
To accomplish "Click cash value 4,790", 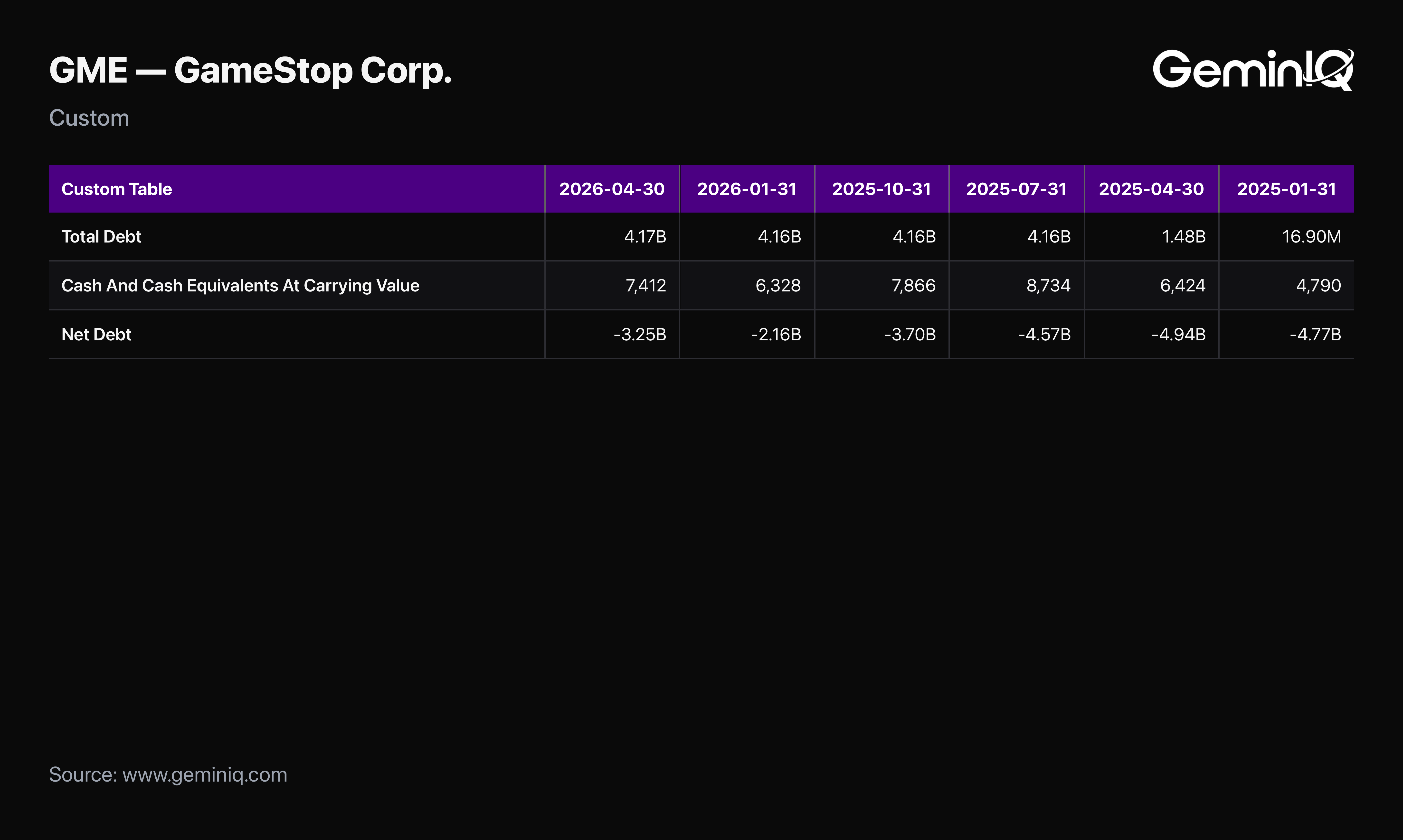I will 1319,285.
